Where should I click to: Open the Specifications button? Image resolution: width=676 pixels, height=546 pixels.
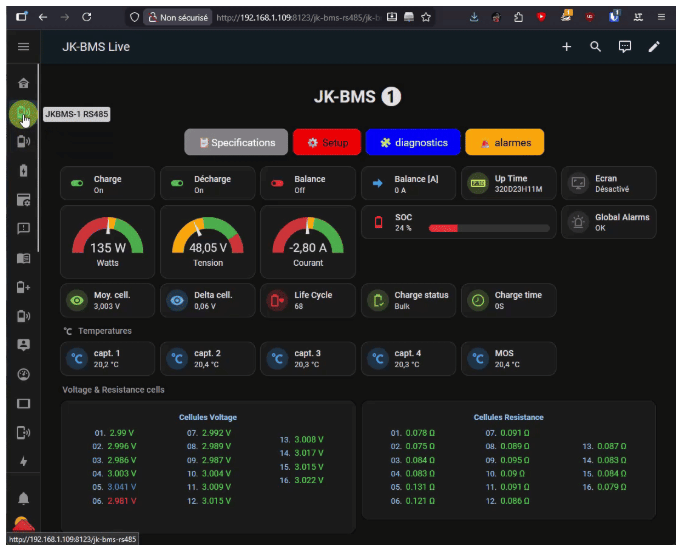[236, 142]
